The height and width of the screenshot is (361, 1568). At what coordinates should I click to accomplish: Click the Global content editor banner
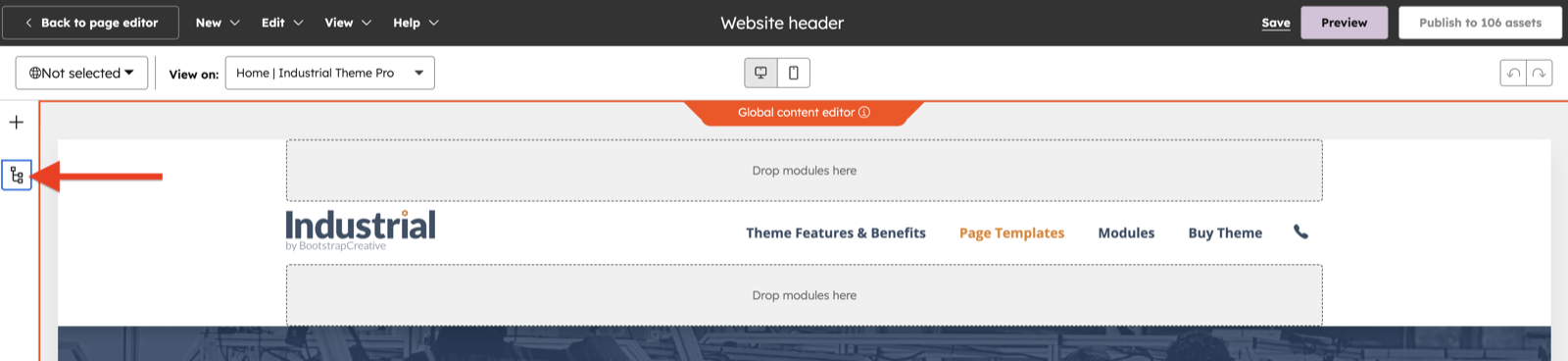click(x=804, y=113)
